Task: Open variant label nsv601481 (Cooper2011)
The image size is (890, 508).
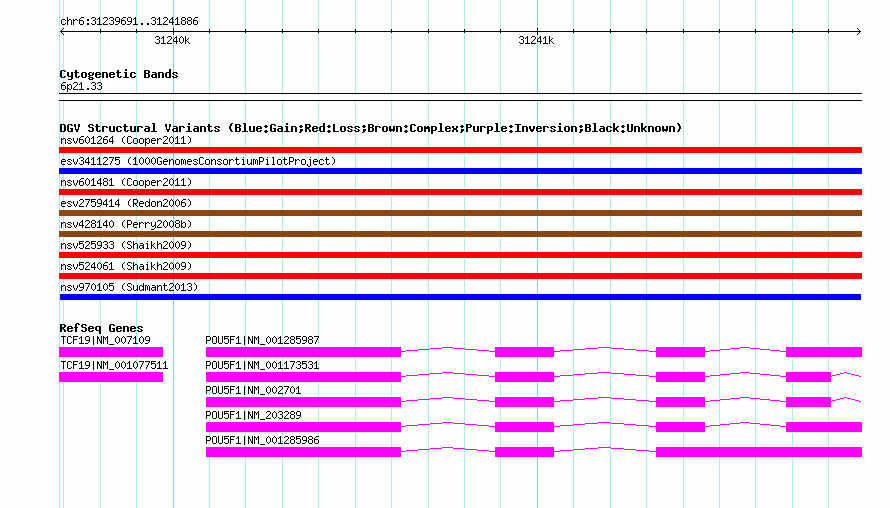Action: [126, 182]
